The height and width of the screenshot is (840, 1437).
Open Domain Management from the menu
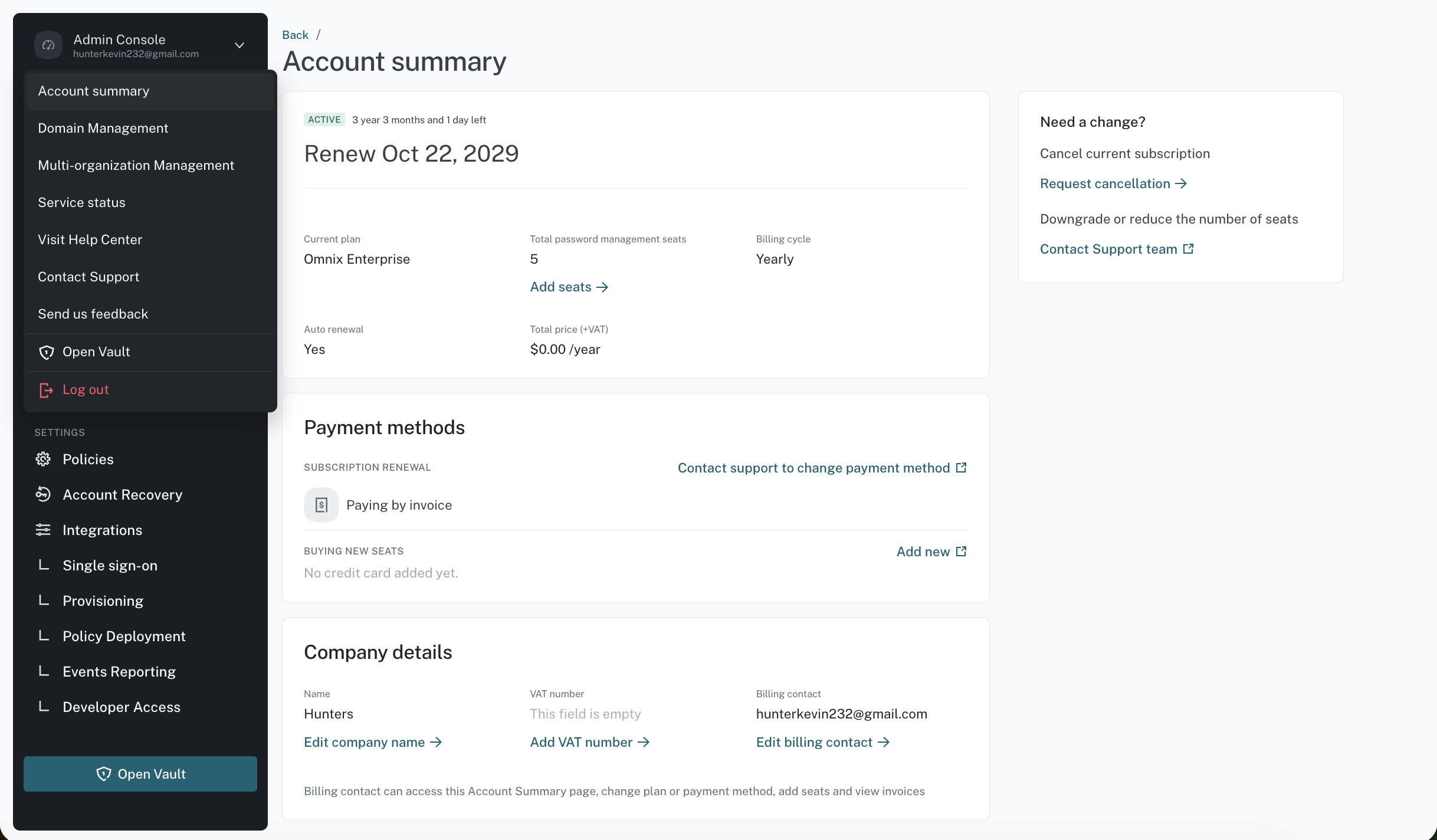[x=150, y=128]
